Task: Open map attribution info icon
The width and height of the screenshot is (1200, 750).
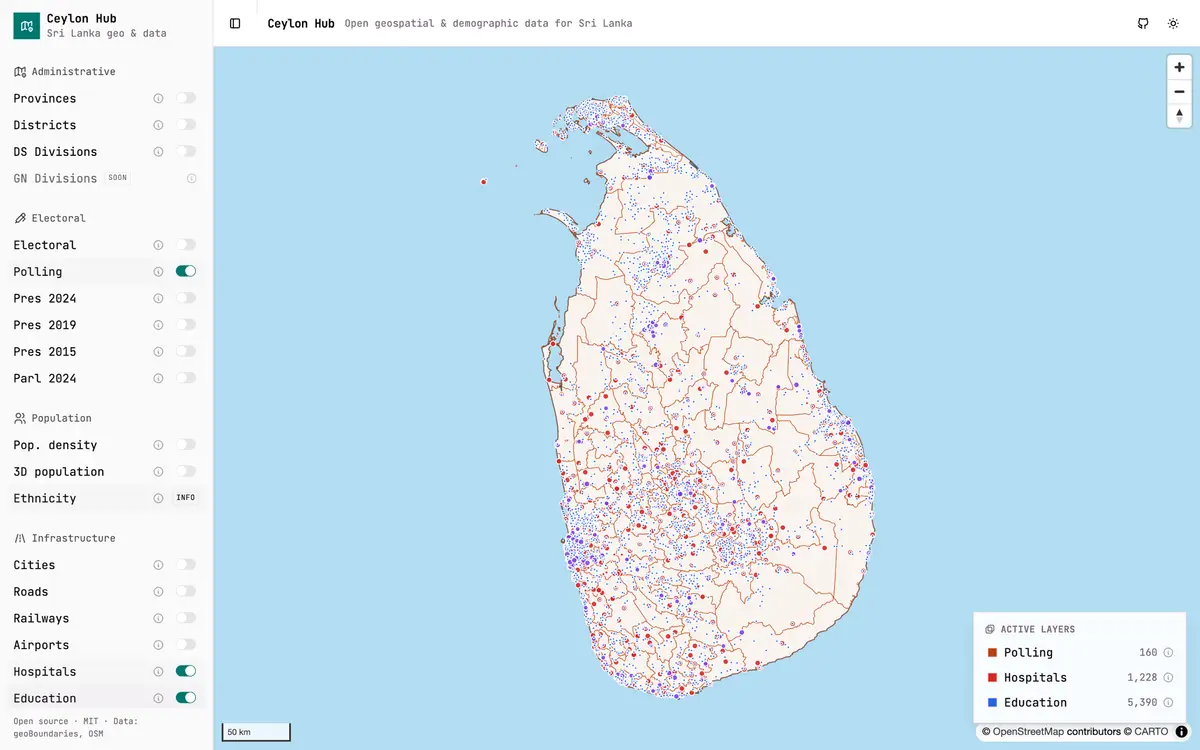Action: coord(1181,731)
